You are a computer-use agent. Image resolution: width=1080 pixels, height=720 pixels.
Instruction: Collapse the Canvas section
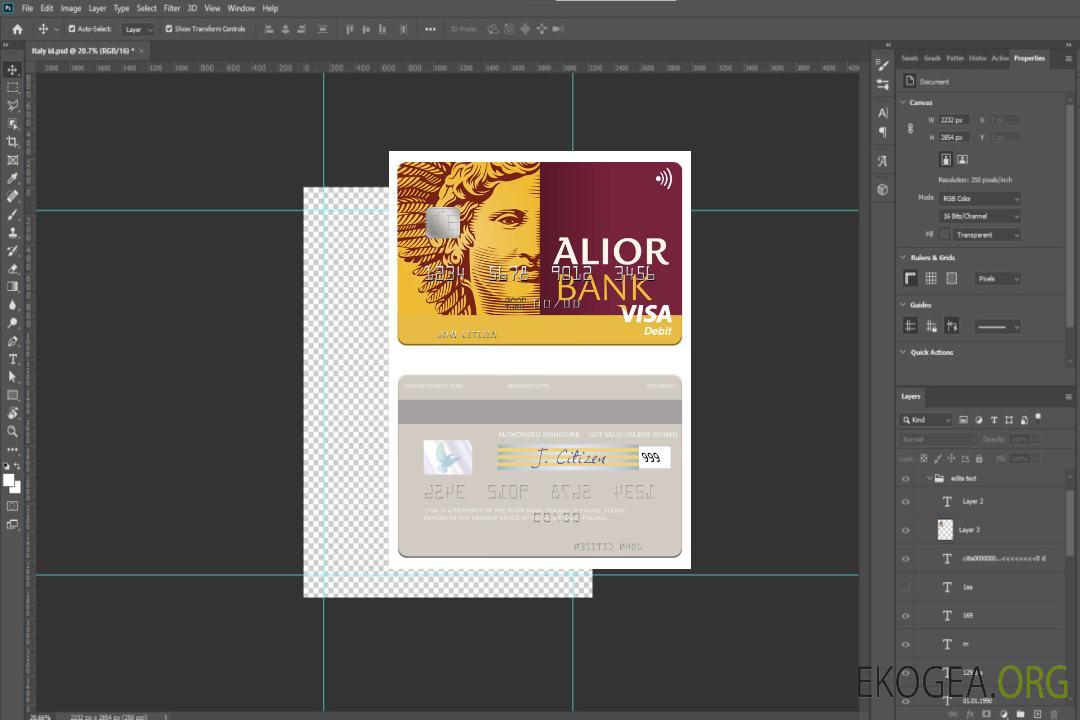pyautogui.click(x=903, y=103)
